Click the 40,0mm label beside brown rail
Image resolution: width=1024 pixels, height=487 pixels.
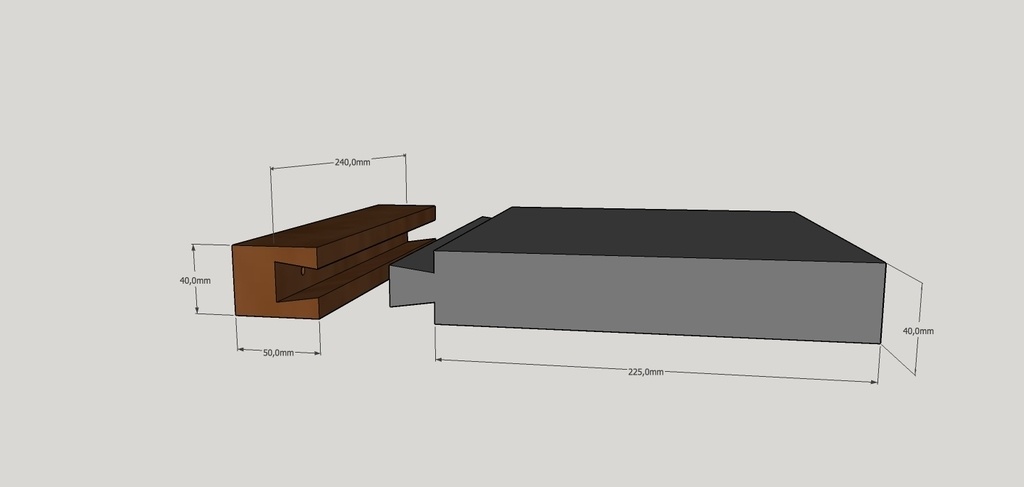[x=195, y=280]
